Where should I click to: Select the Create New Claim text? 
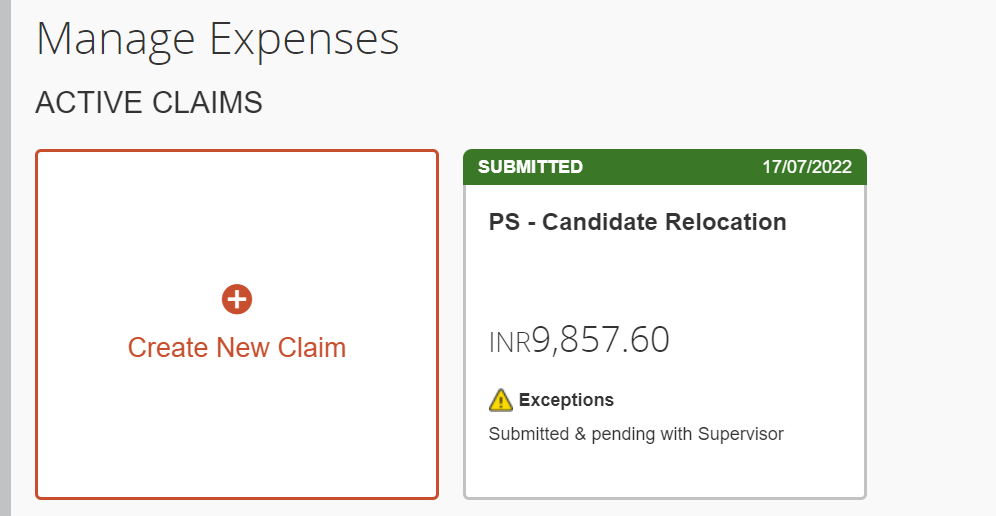237,348
